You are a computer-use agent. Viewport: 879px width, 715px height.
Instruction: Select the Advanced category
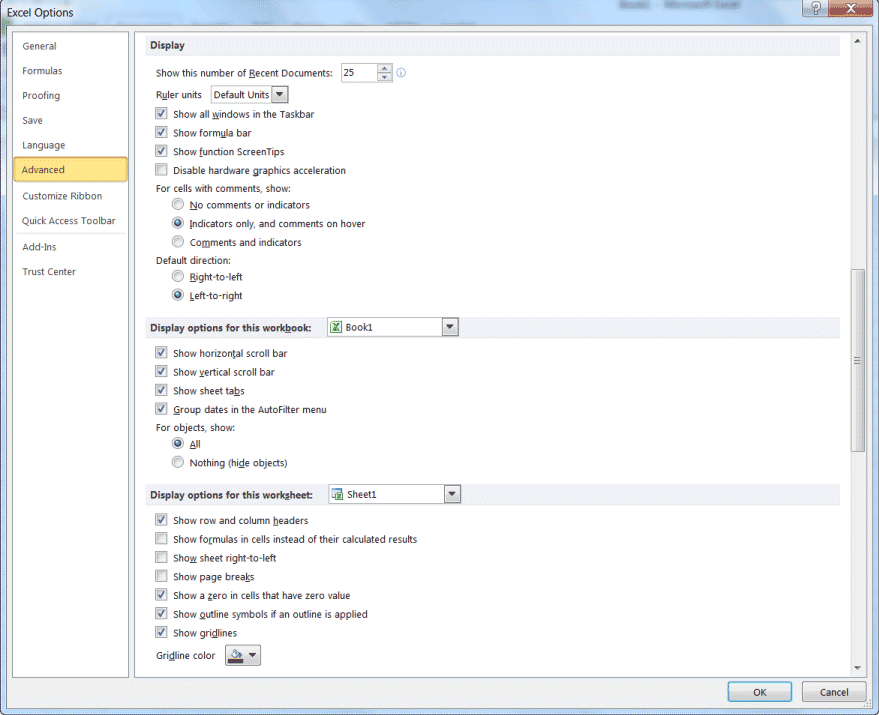tap(70, 169)
